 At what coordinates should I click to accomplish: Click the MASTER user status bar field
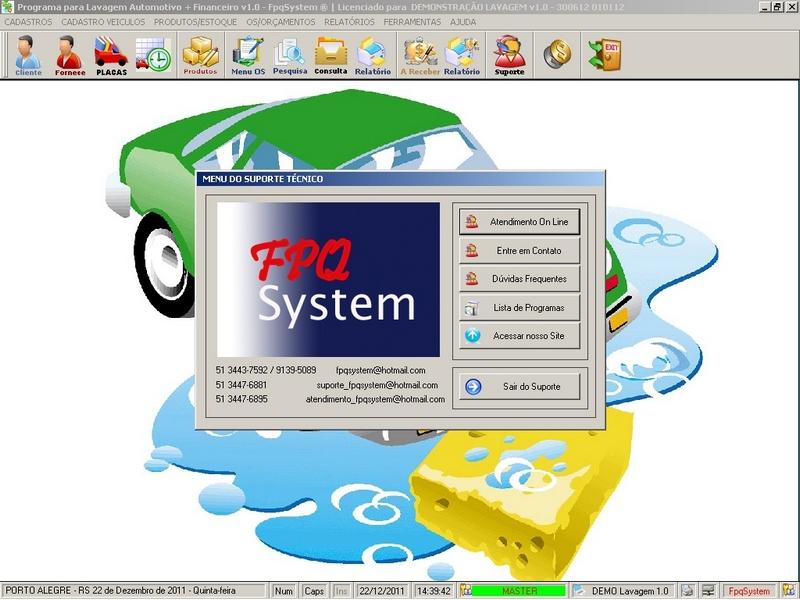(x=519, y=591)
